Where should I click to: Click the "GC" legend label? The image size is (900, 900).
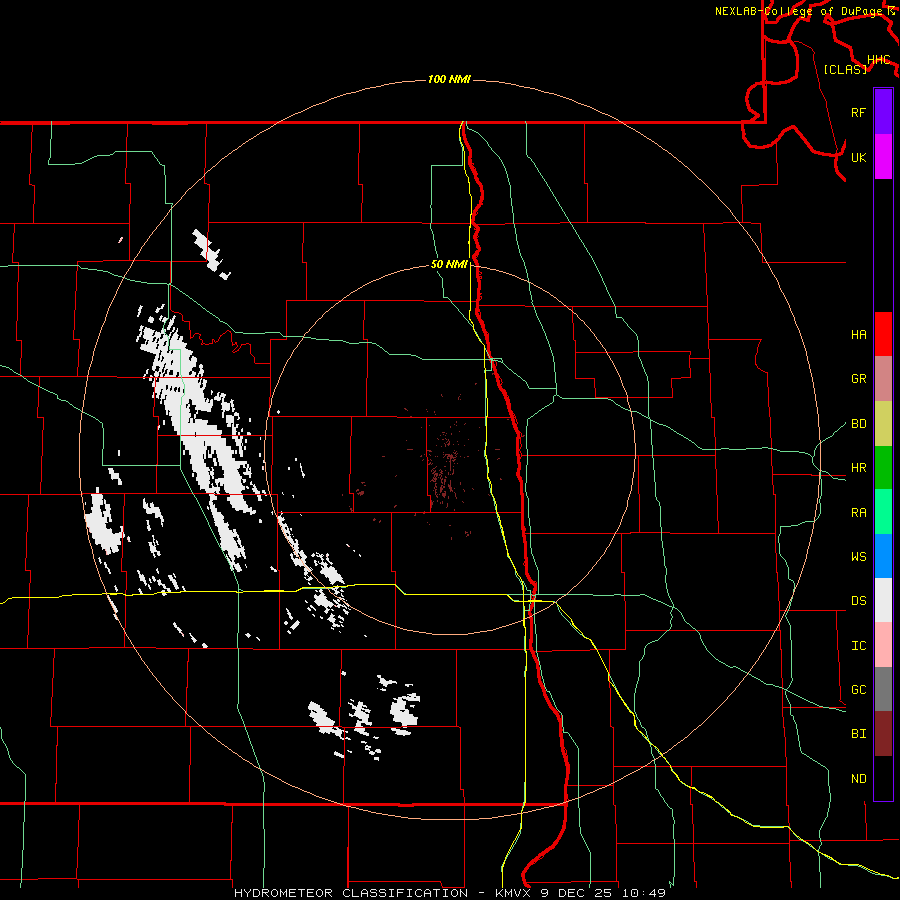pyautogui.click(x=858, y=690)
